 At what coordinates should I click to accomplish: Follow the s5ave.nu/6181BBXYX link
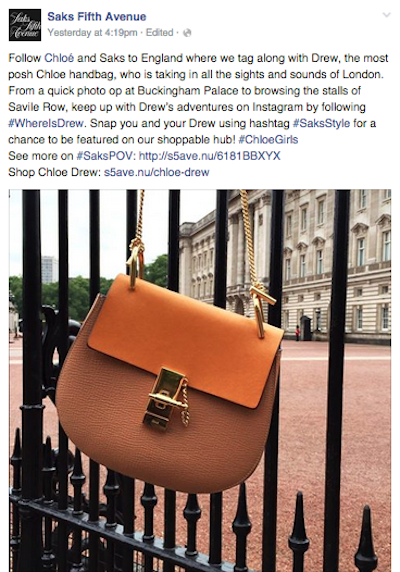click(x=210, y=156)
